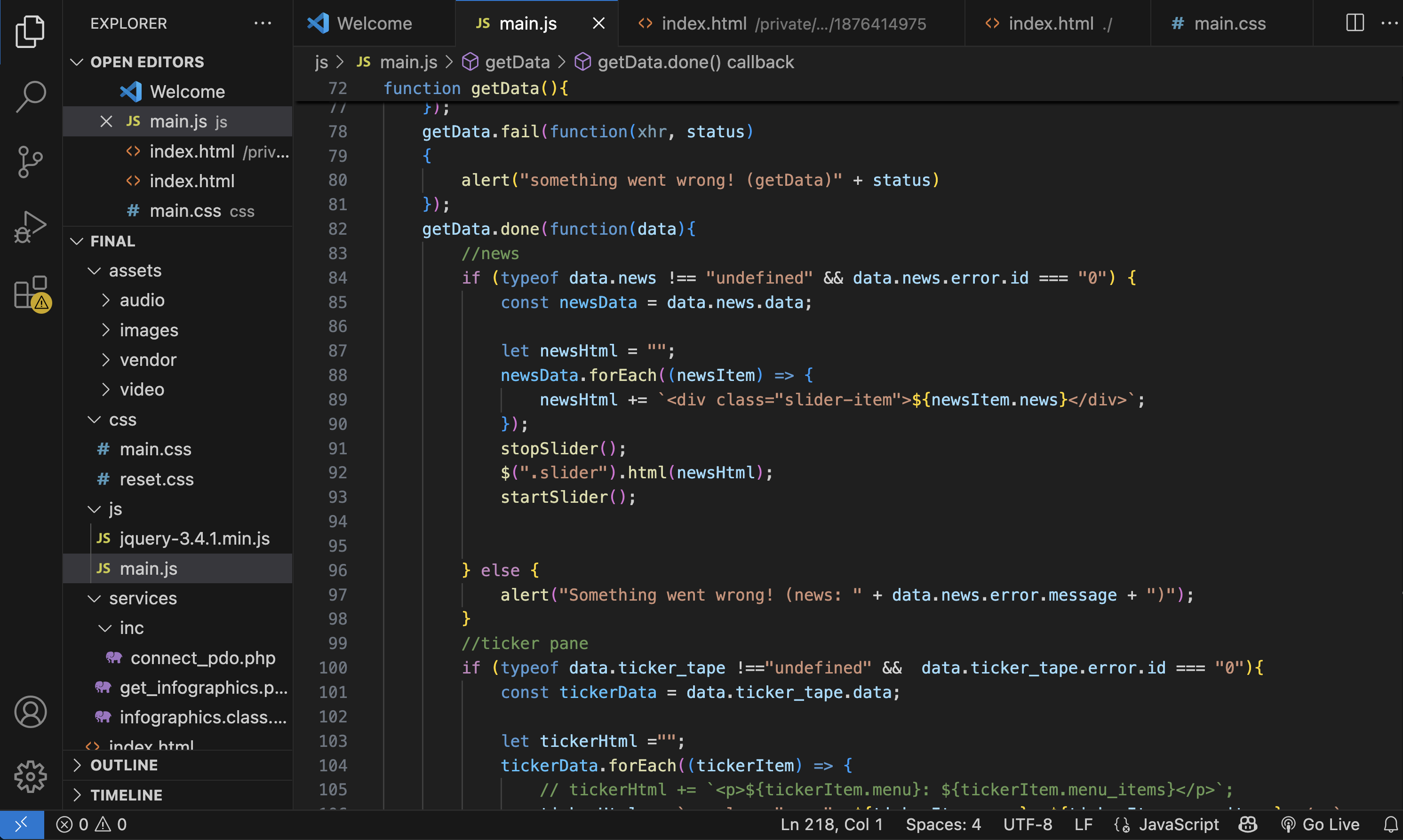Switch to the Welcome tab
Viewport: 1403px width, 840px height.
[374, 23]
